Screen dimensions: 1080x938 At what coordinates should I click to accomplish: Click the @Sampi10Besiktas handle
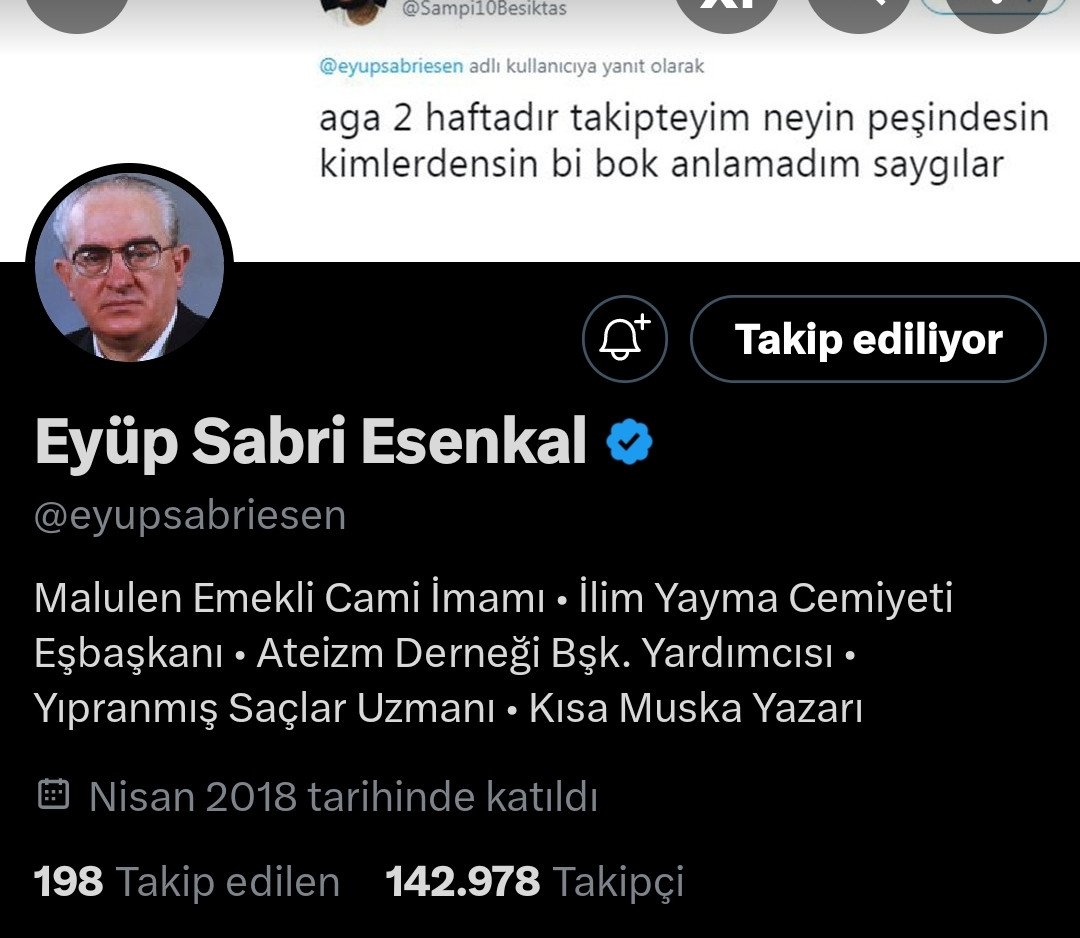[x=484, y=9]
